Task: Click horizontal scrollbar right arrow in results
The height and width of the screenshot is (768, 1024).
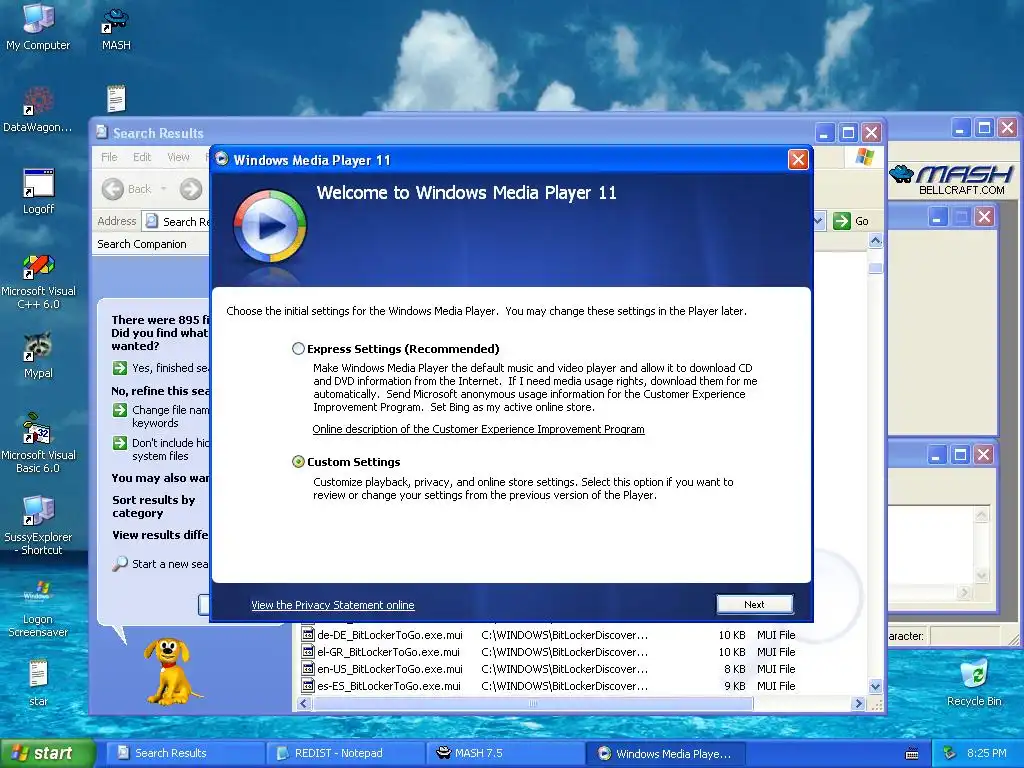Action: (x=859, y=703)
